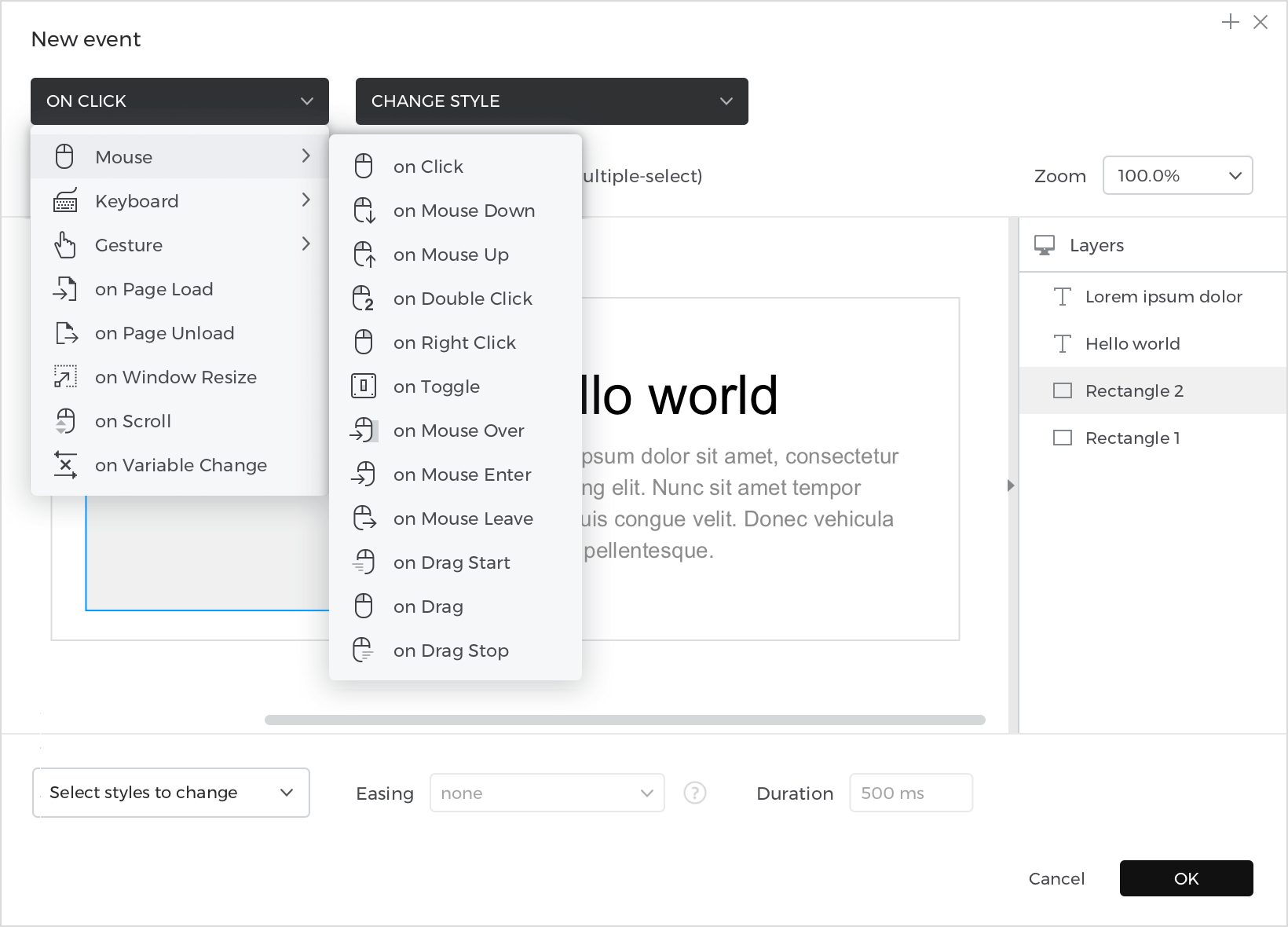1288x927 pixels.
Task: Collapse the Layers panel with side arrow
Action: tap(1011, 485)
